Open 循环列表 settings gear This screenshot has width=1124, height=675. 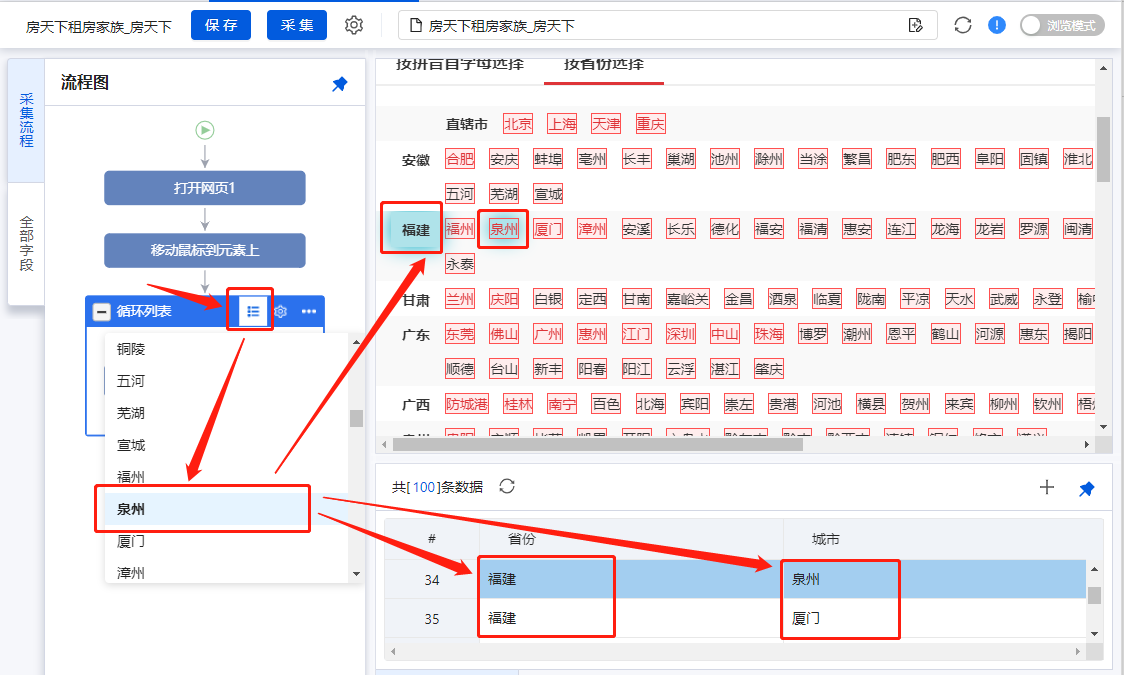(280, 312)
